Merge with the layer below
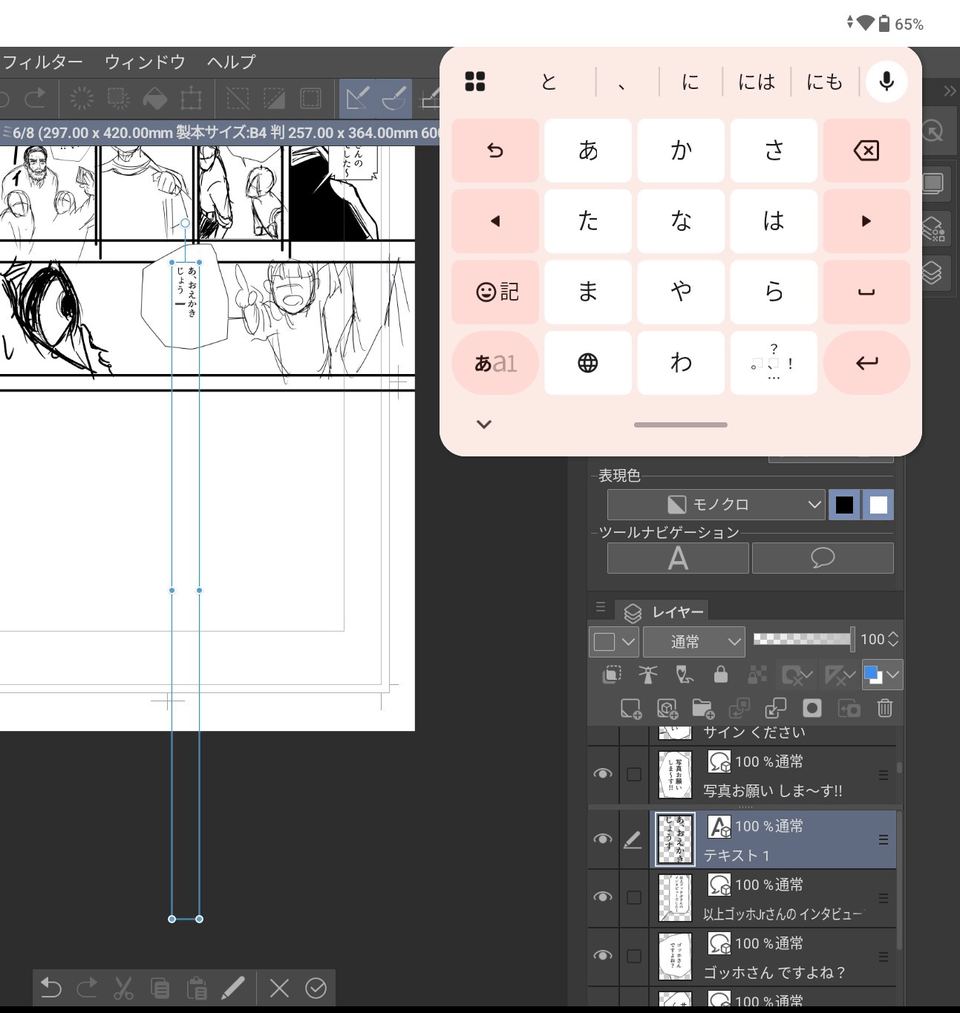 coord(775,709)
